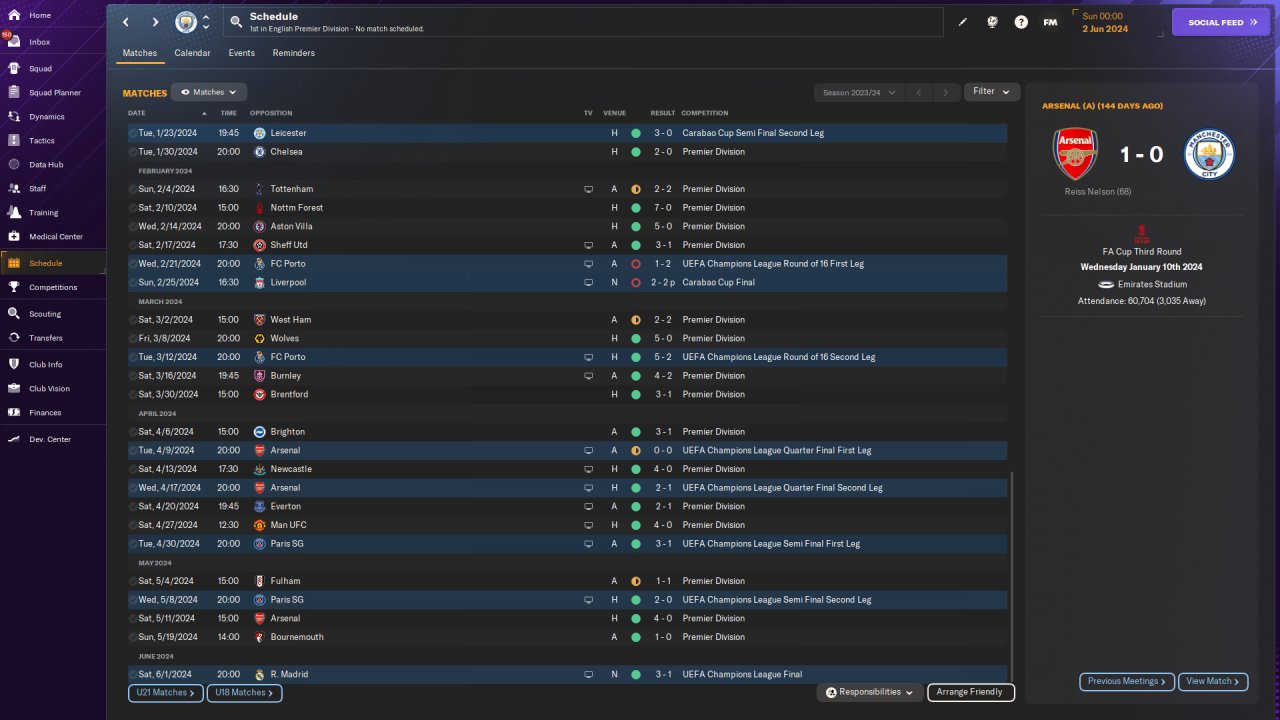Screen dimensions: 1280x720
Task: Open the Dev. Center icon
Action: point(14,440)
